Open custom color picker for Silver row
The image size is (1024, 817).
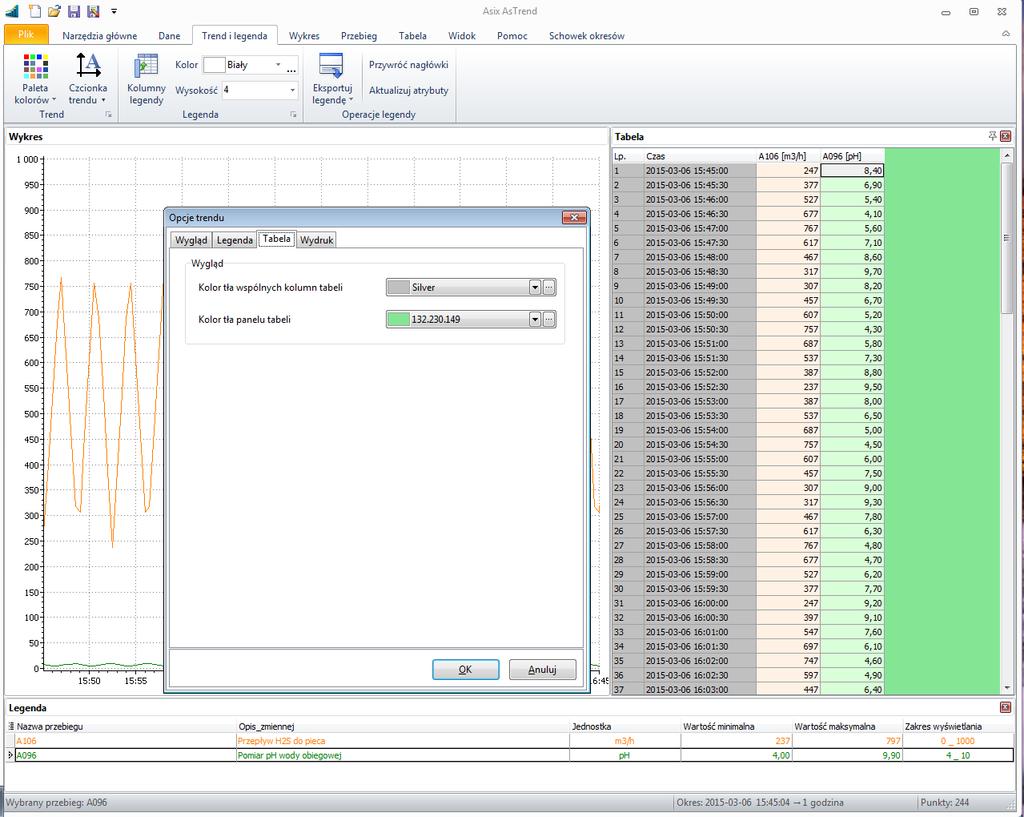pyautogui.click(x=549, y=287)
